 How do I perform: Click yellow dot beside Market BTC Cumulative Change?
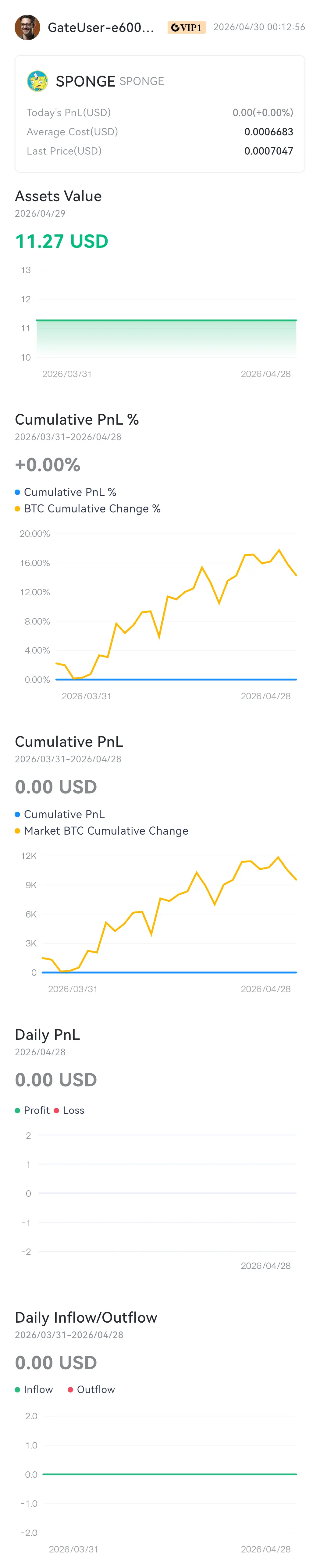click(18, 831)
